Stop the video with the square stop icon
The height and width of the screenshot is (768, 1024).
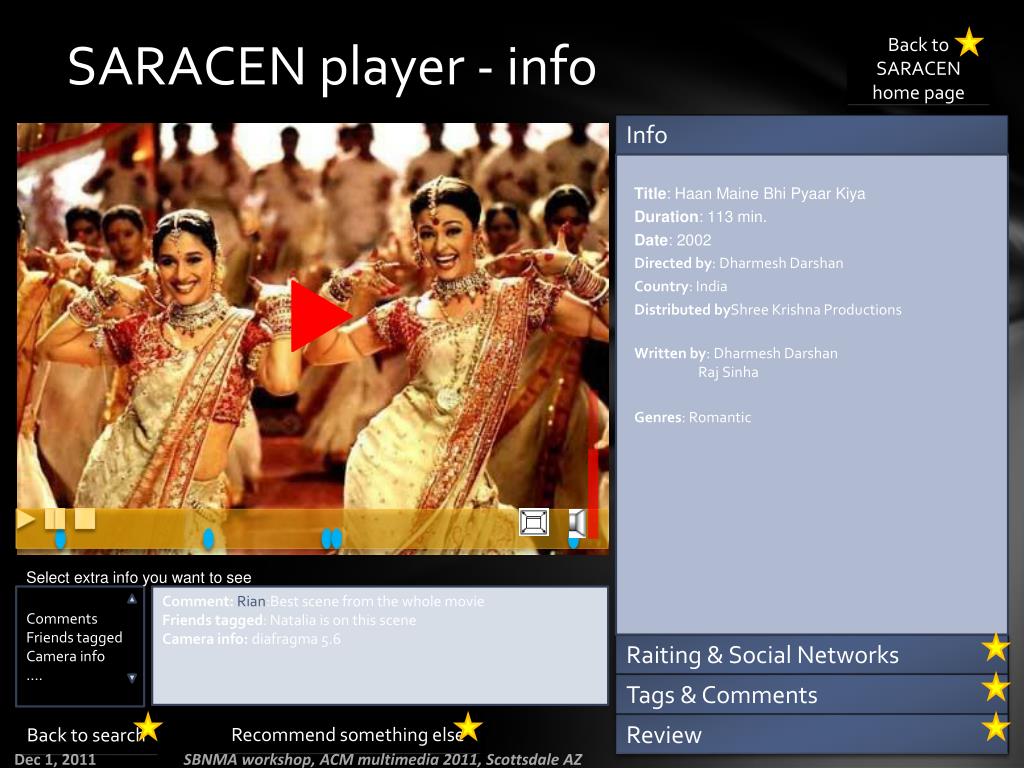[85, 519]
